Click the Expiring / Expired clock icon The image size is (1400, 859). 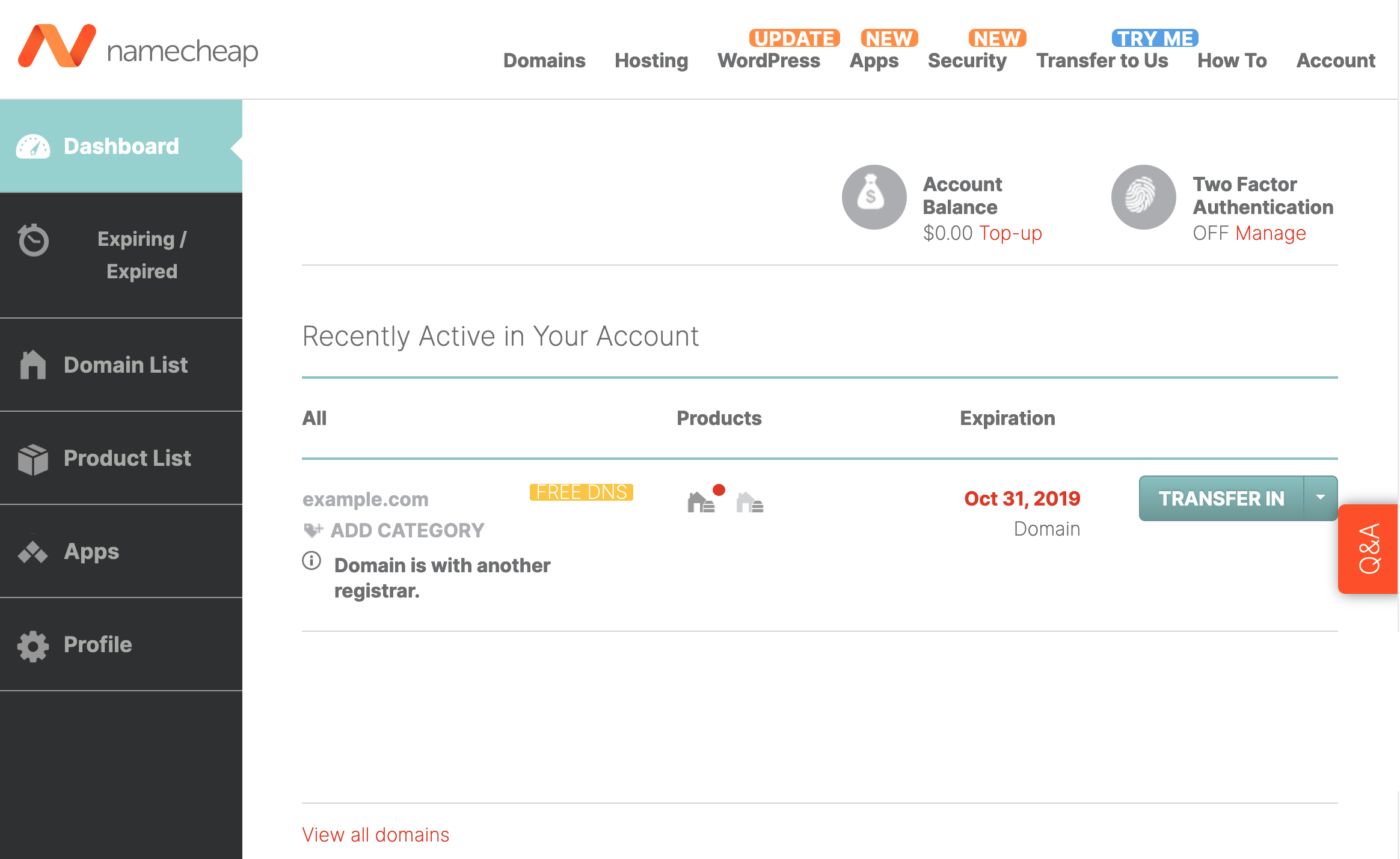tap(33, 240)
